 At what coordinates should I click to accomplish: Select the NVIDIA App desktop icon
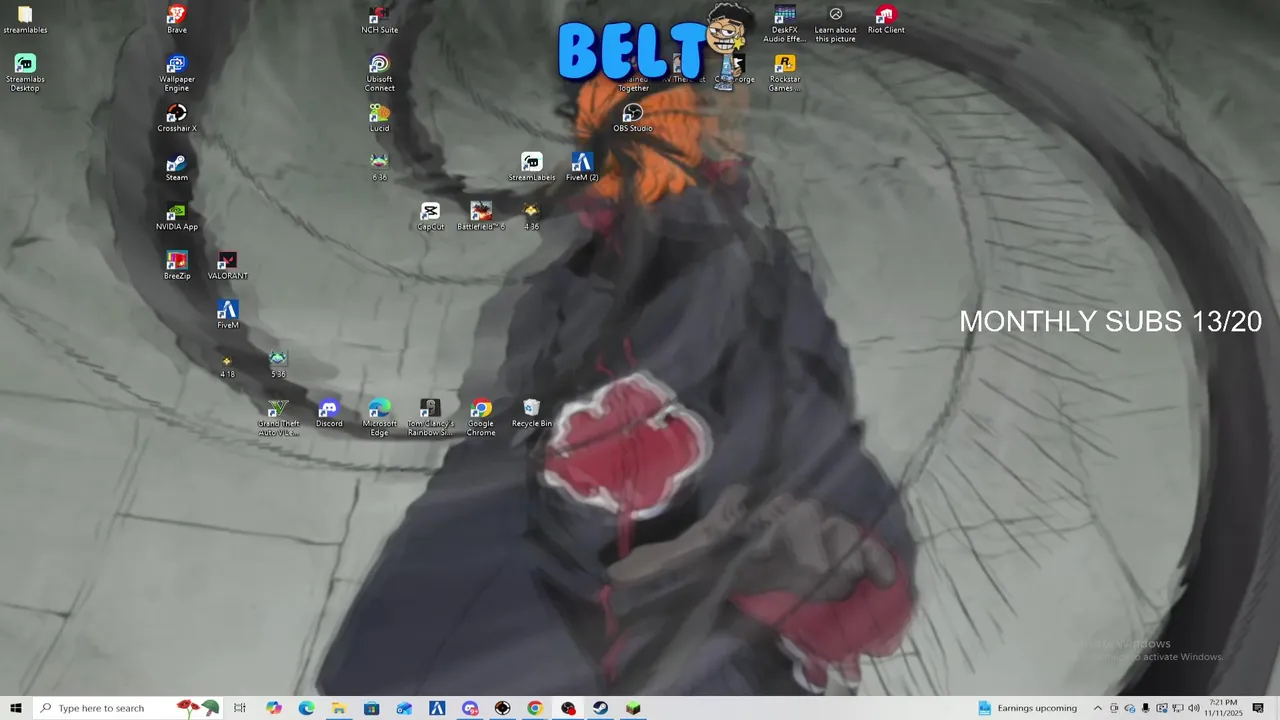(x=176, y=216)
